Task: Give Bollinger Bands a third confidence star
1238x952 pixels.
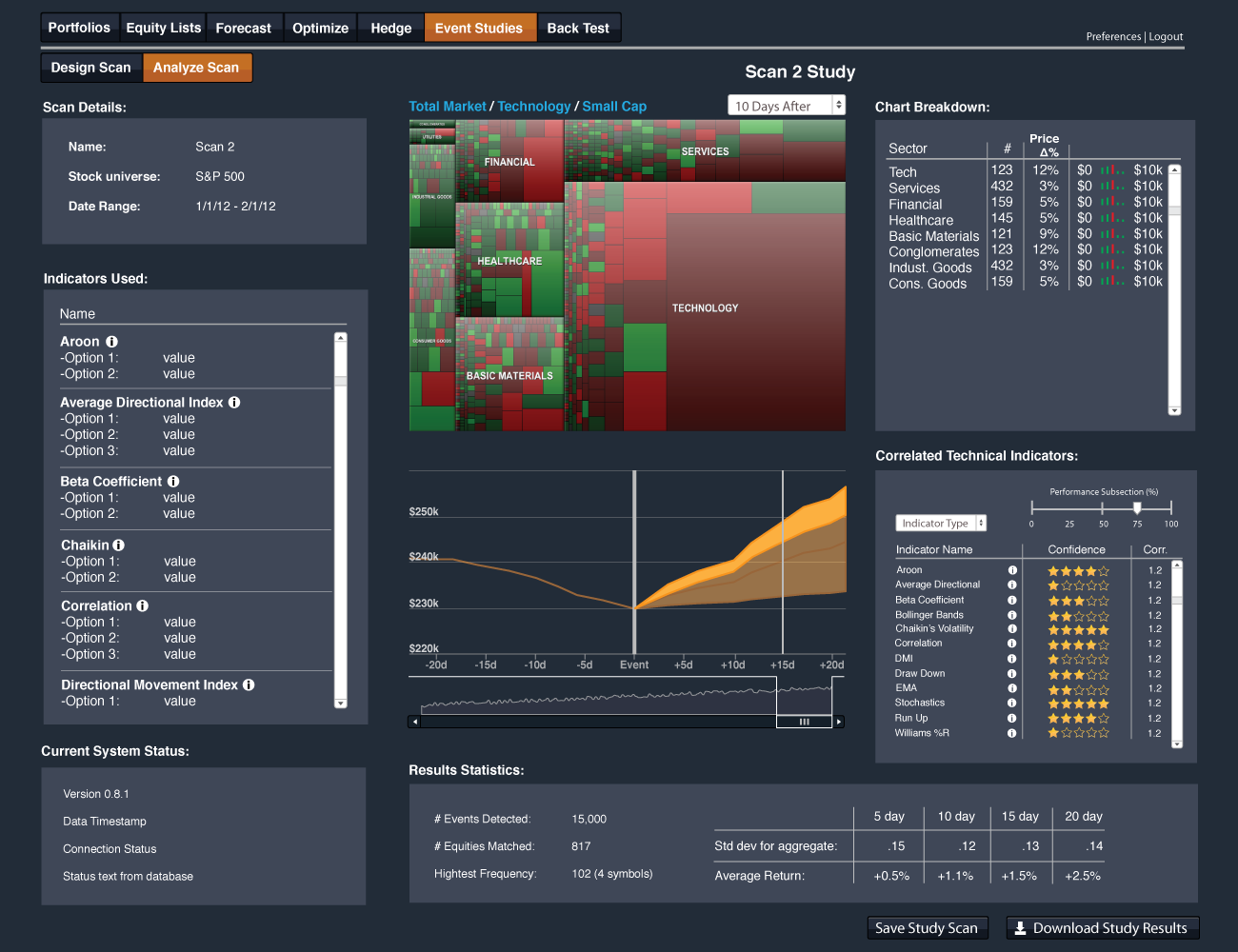Action: pos(1077,614)
